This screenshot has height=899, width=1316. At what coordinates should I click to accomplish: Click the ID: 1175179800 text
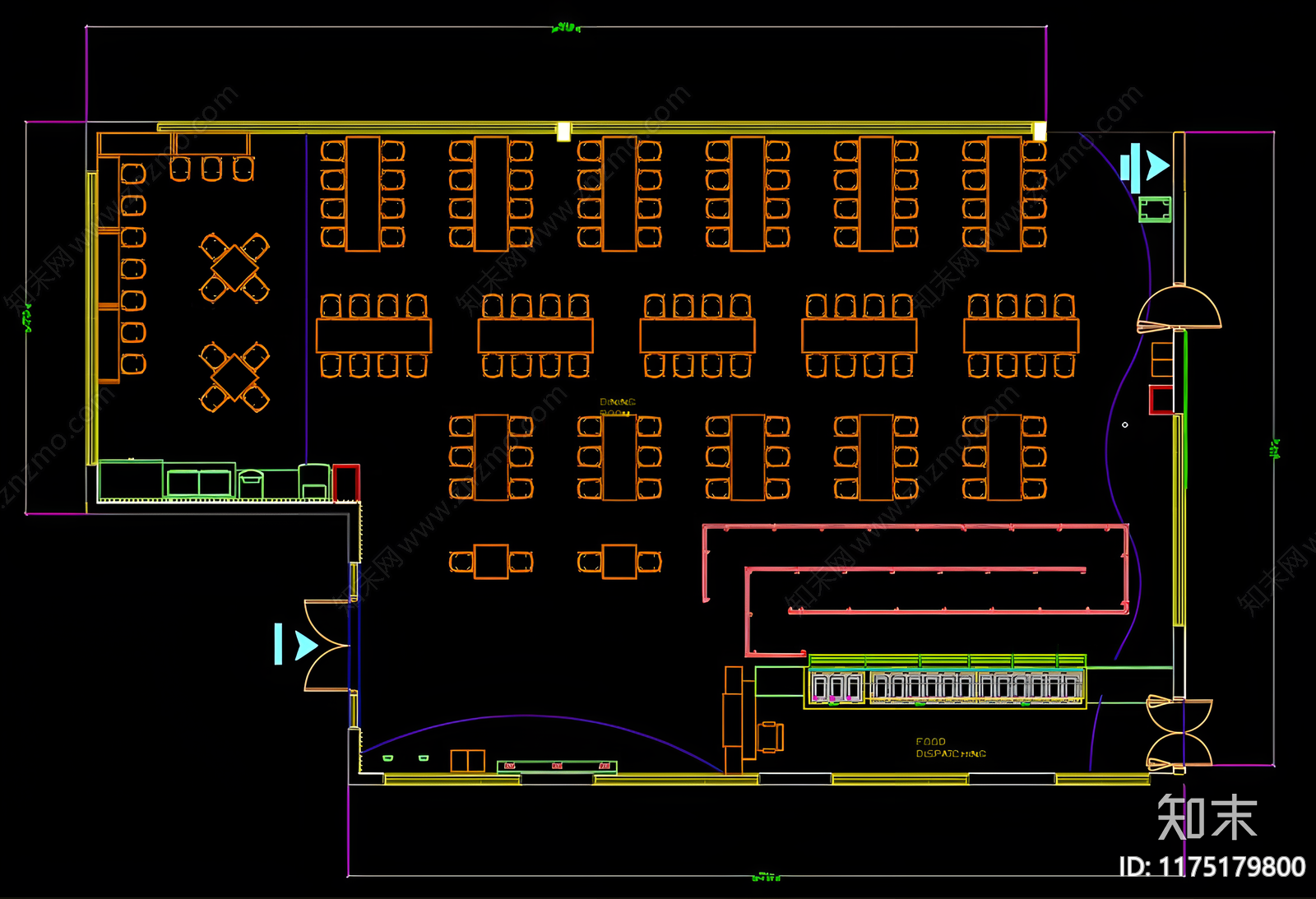point(1212,867)
